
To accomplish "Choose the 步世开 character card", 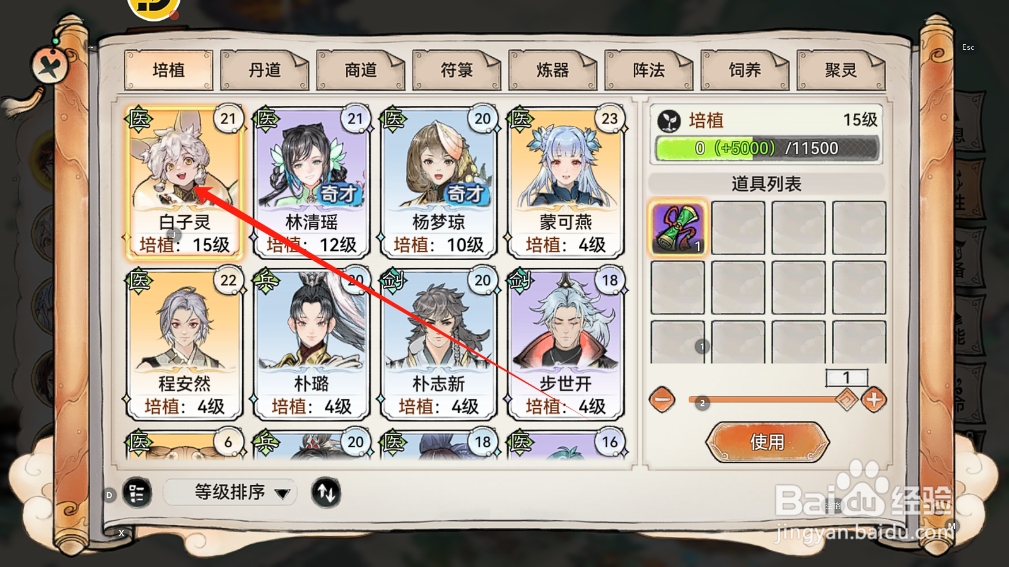I will tap(566, 344).
